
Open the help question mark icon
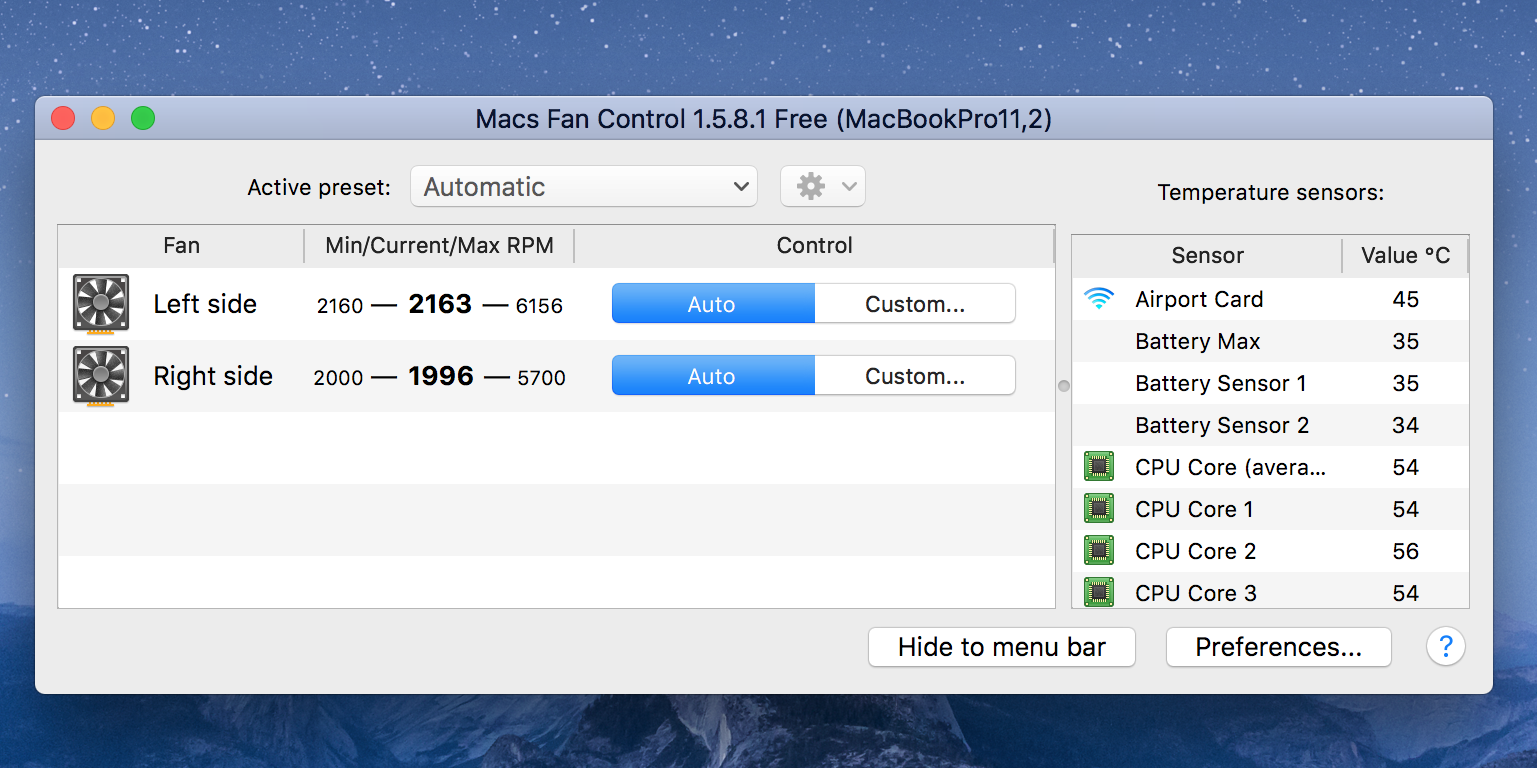[x=1445, y=647]
